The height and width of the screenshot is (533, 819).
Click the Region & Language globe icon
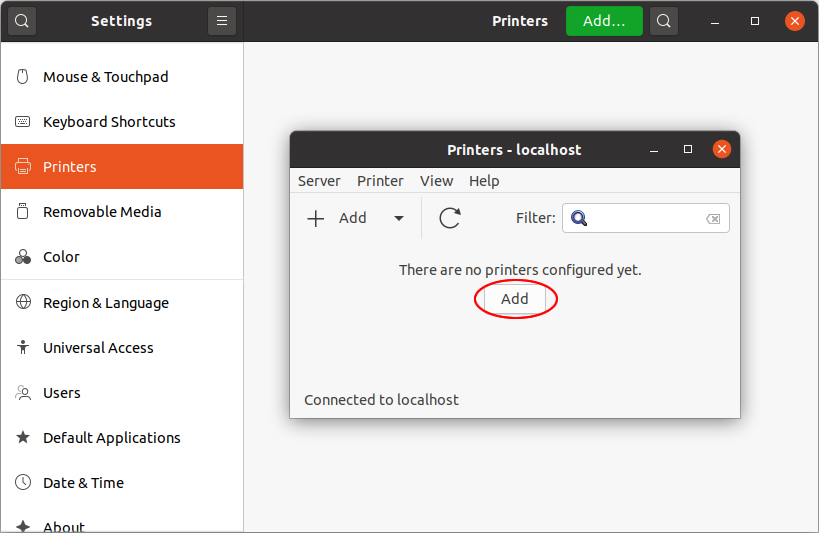click(23, 302)
